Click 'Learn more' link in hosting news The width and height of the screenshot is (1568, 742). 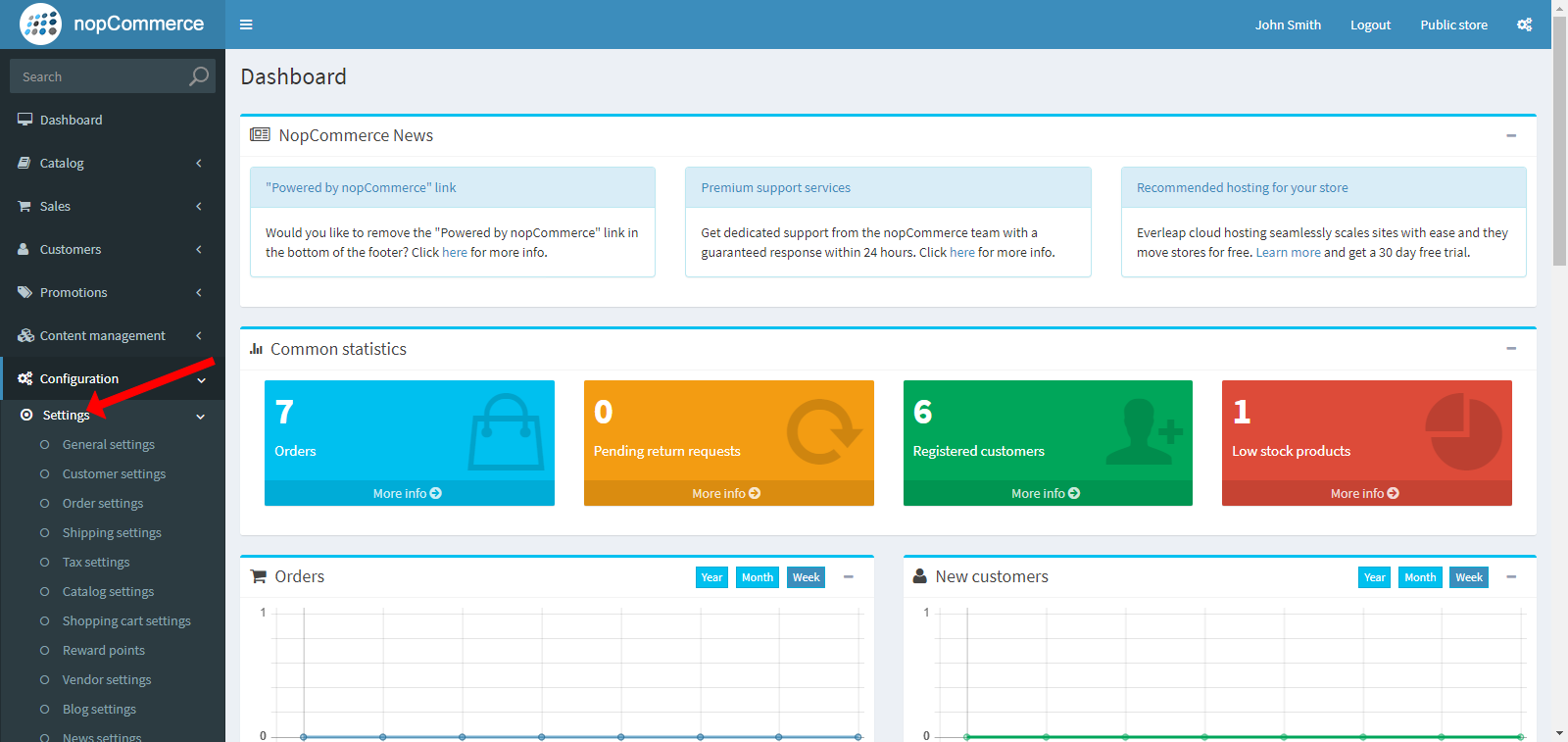tap(1289, 252)
